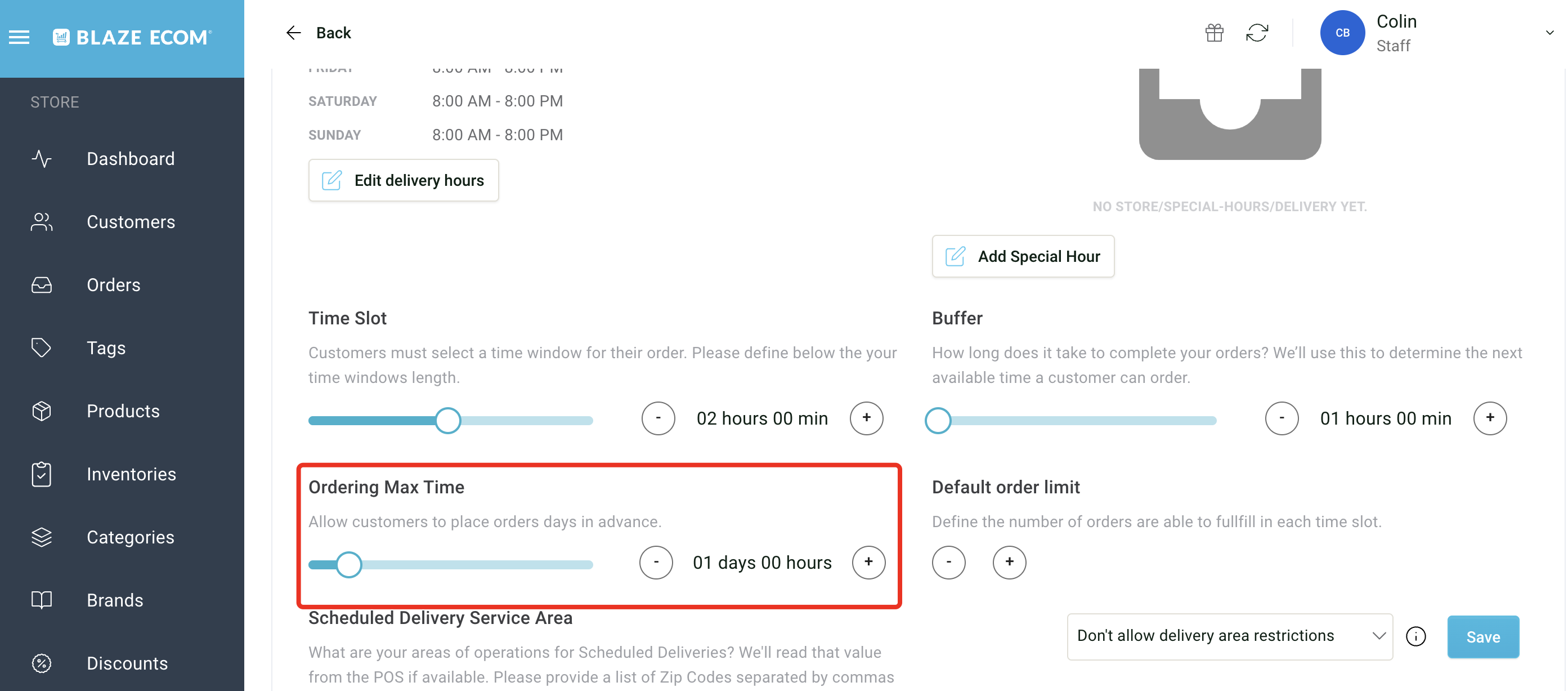Decrease Buffer time with minus button
This screenshot has width=1568, height=691.
(x=1282, y=418)
